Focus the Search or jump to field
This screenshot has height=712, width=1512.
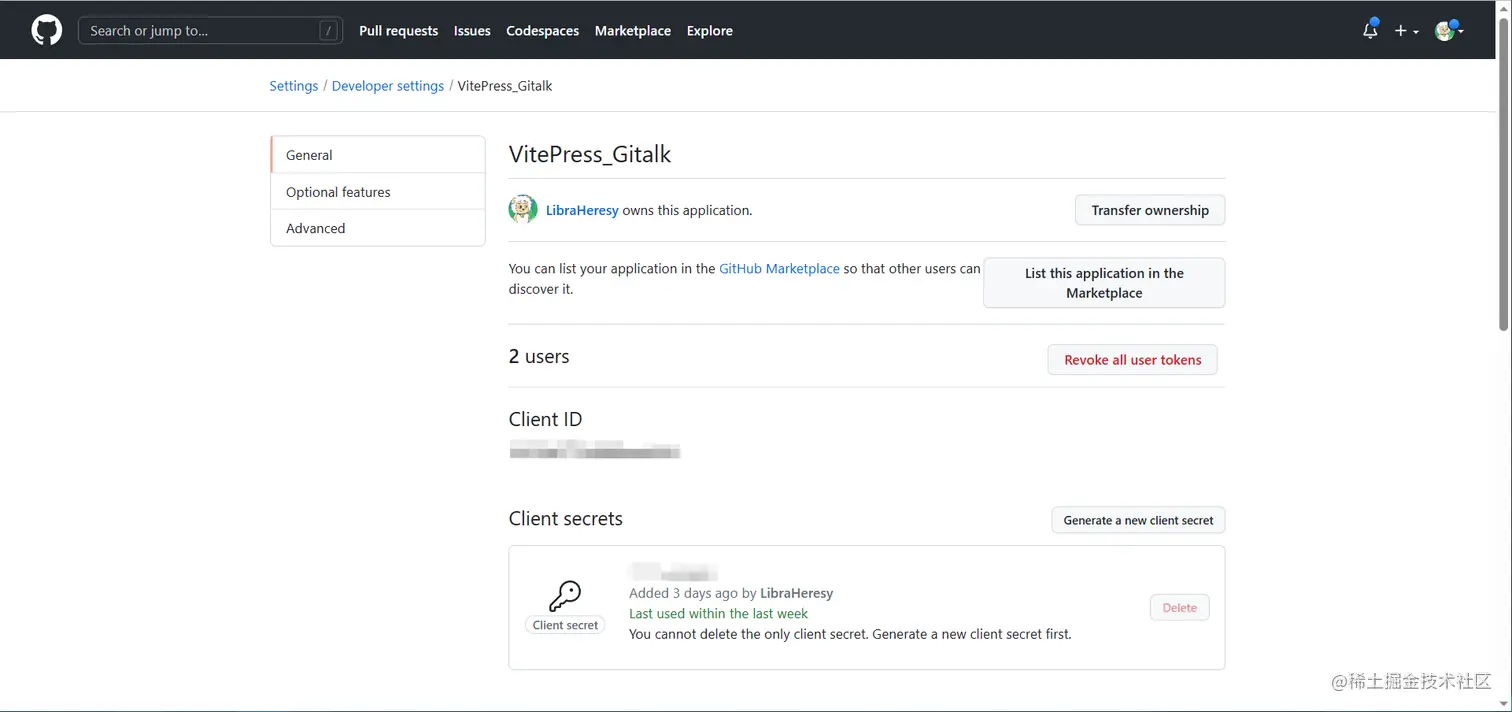point(210,30)
